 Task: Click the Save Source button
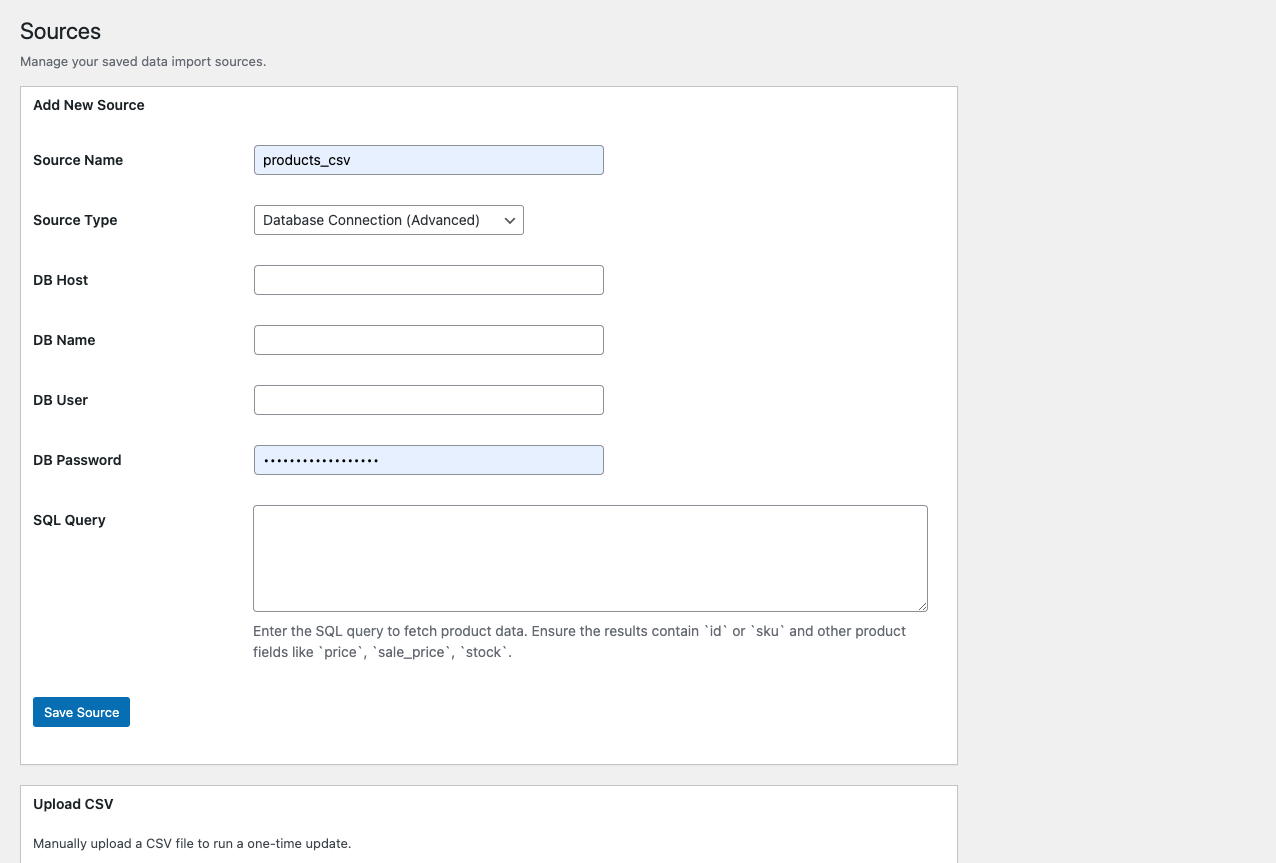81,712
